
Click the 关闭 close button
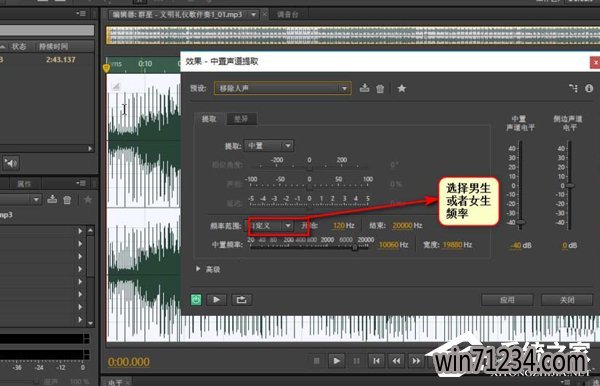point(567,300)
